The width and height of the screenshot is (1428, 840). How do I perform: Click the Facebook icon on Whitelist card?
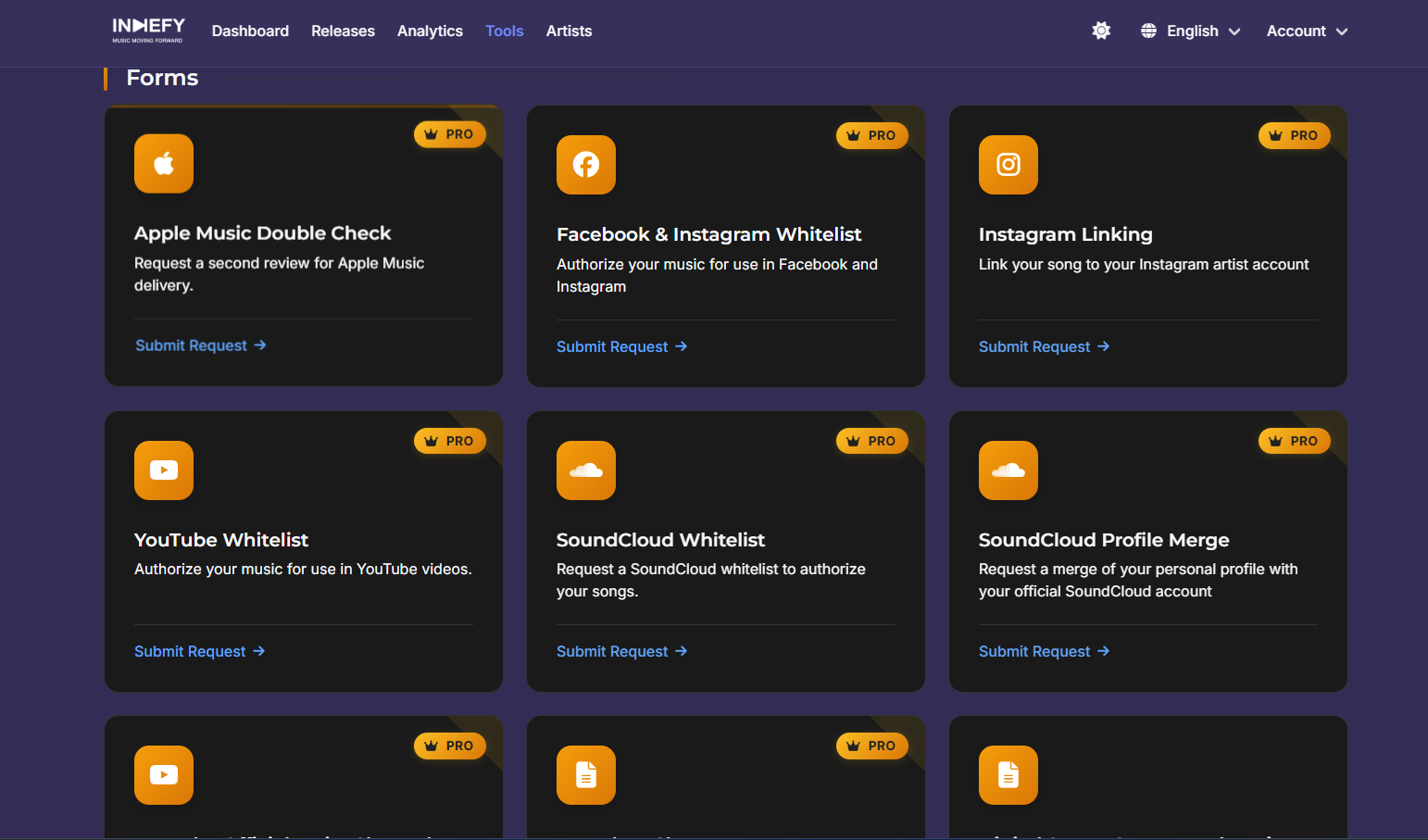pos(586,165)
